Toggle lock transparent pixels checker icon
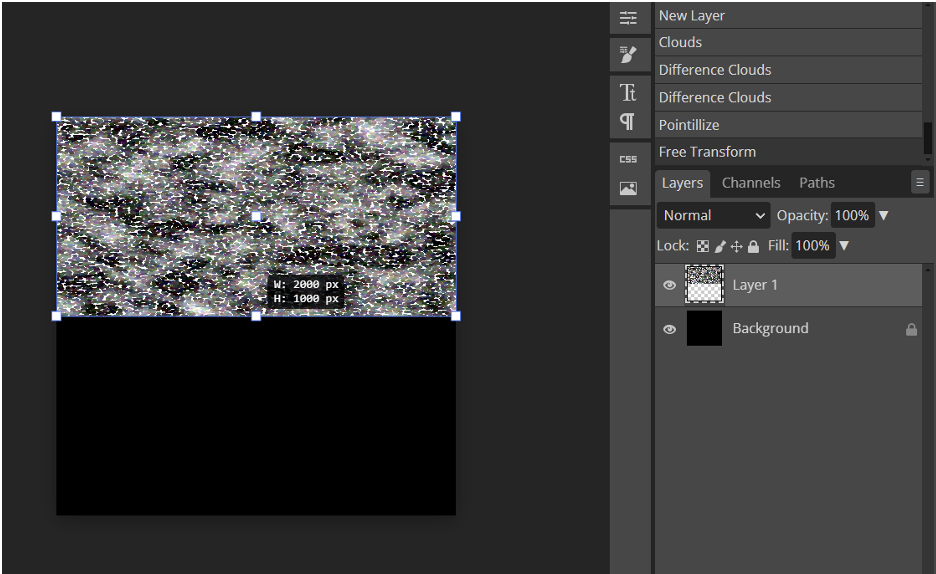 click(703, 246)
